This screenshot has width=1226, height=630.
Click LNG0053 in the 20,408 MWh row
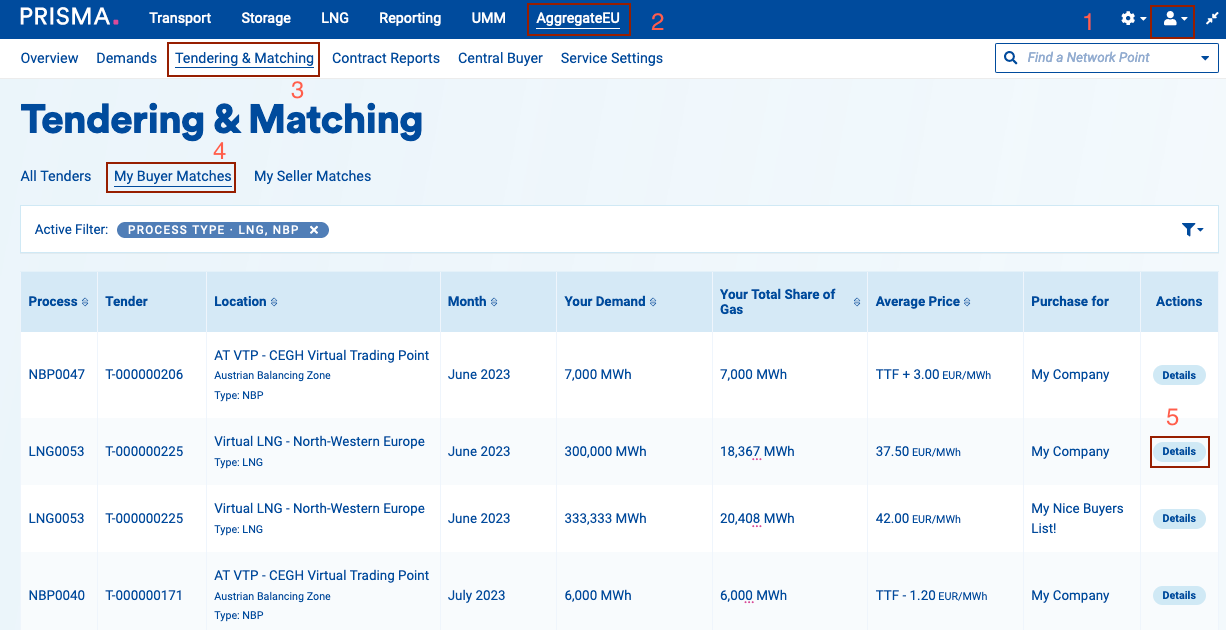[x=57, y=518]
